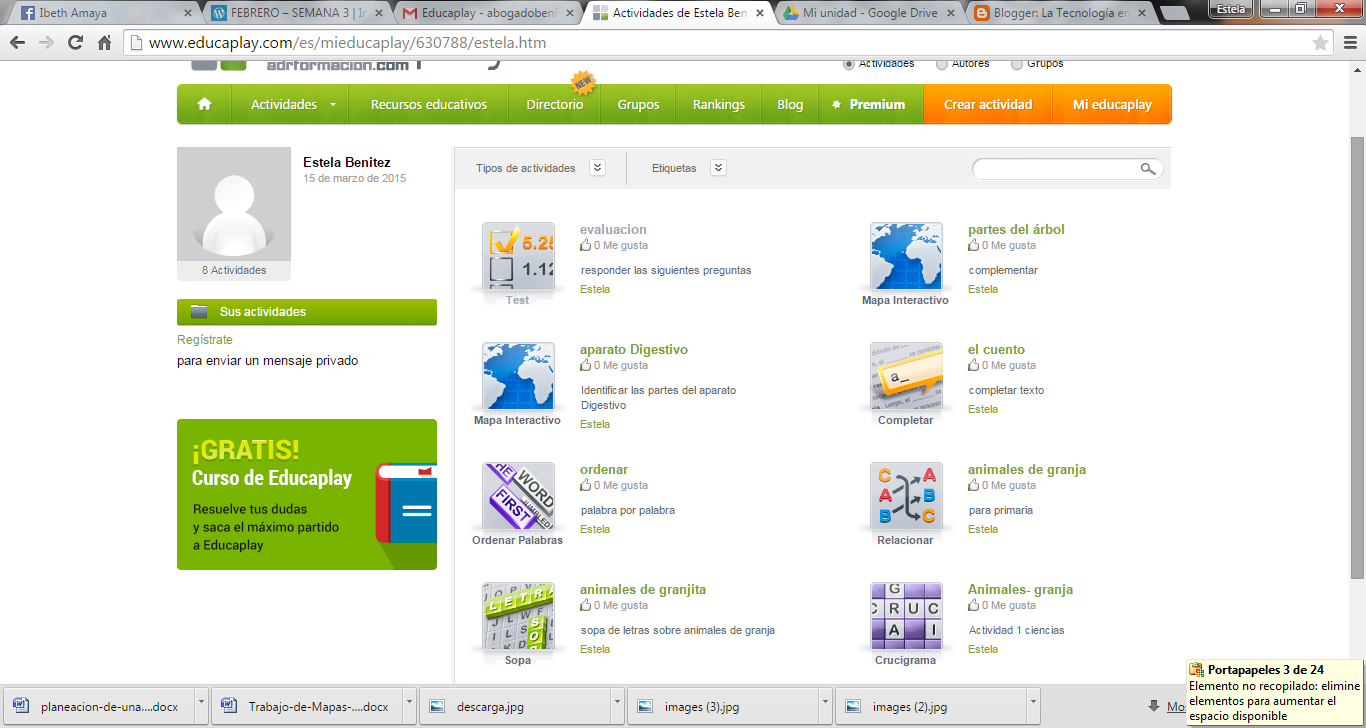The image size is (1366, 728).
Task: Open the Etiquetas dropdown
Action: (718, 168)
